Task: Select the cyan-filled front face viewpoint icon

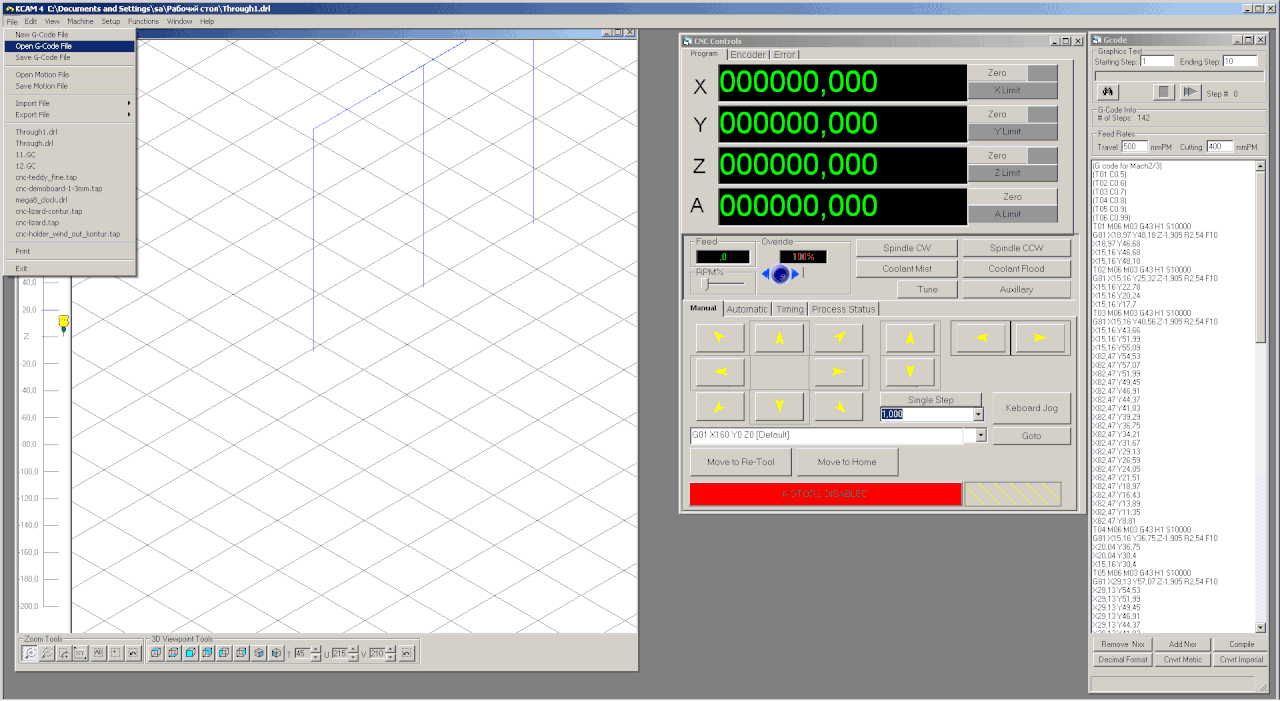Action: click(190, 653)
